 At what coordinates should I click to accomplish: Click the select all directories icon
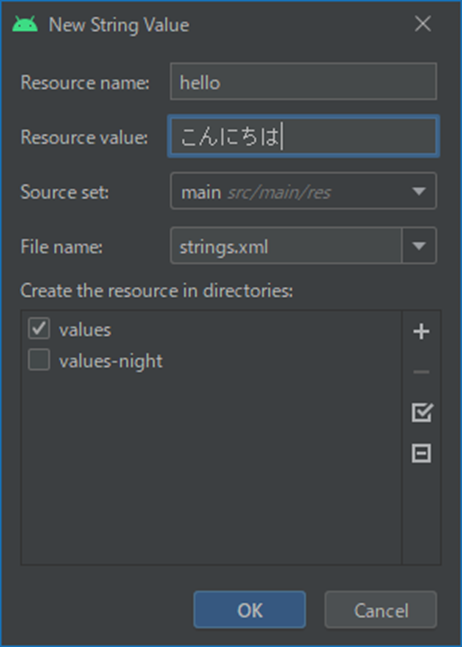pyautogui.click(x=422, y=412)
